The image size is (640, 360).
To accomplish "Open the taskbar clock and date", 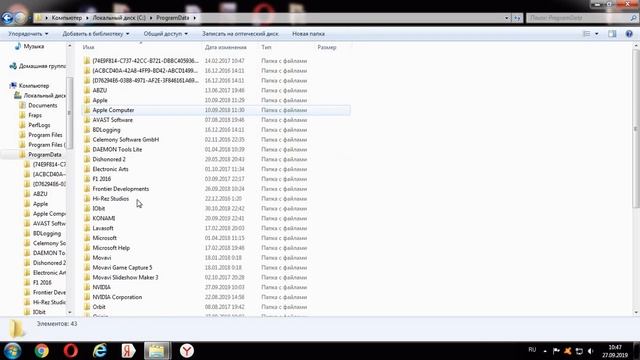I will point(615,351).
